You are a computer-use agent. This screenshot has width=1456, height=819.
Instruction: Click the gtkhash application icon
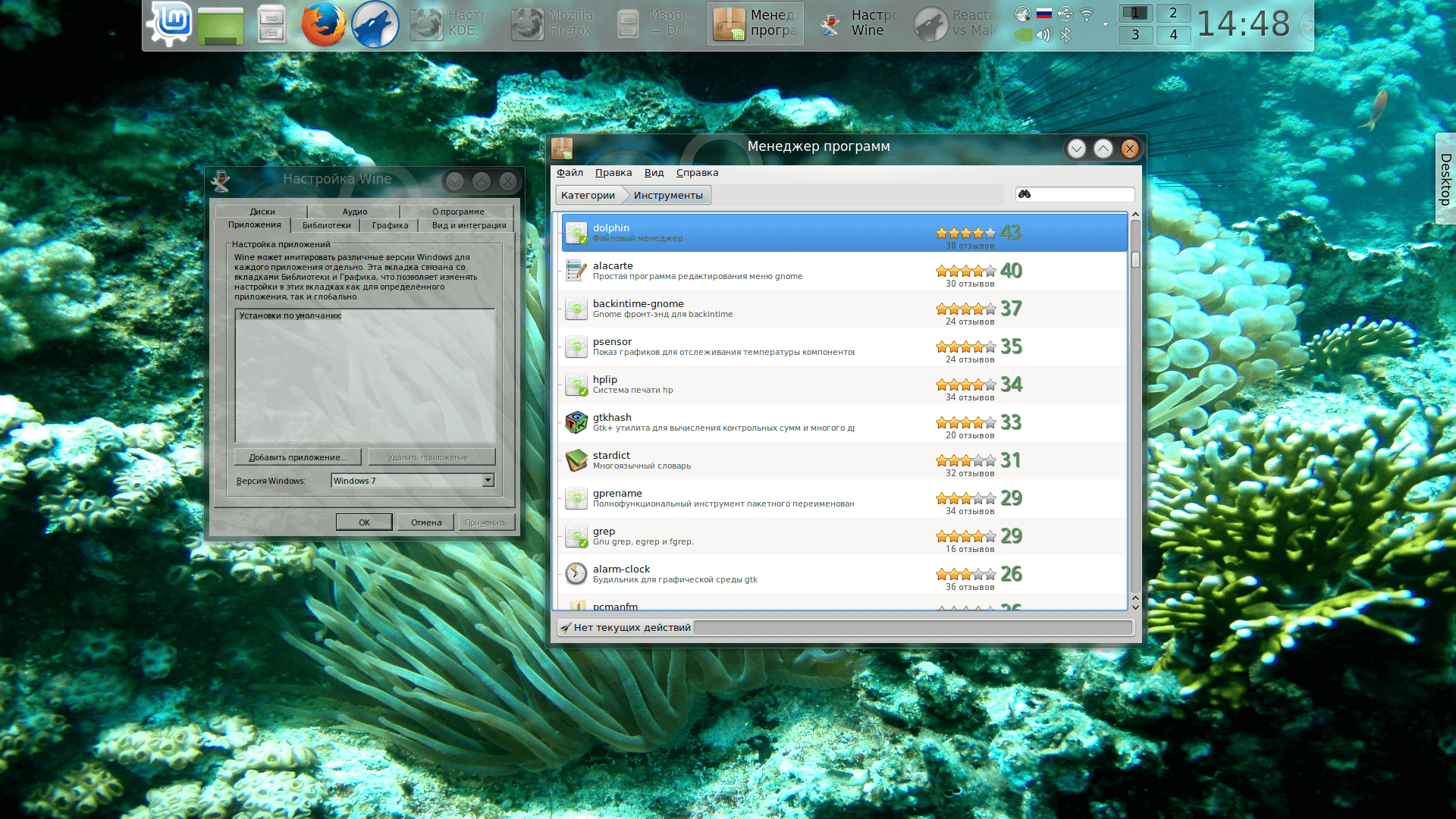pos(576,422)
